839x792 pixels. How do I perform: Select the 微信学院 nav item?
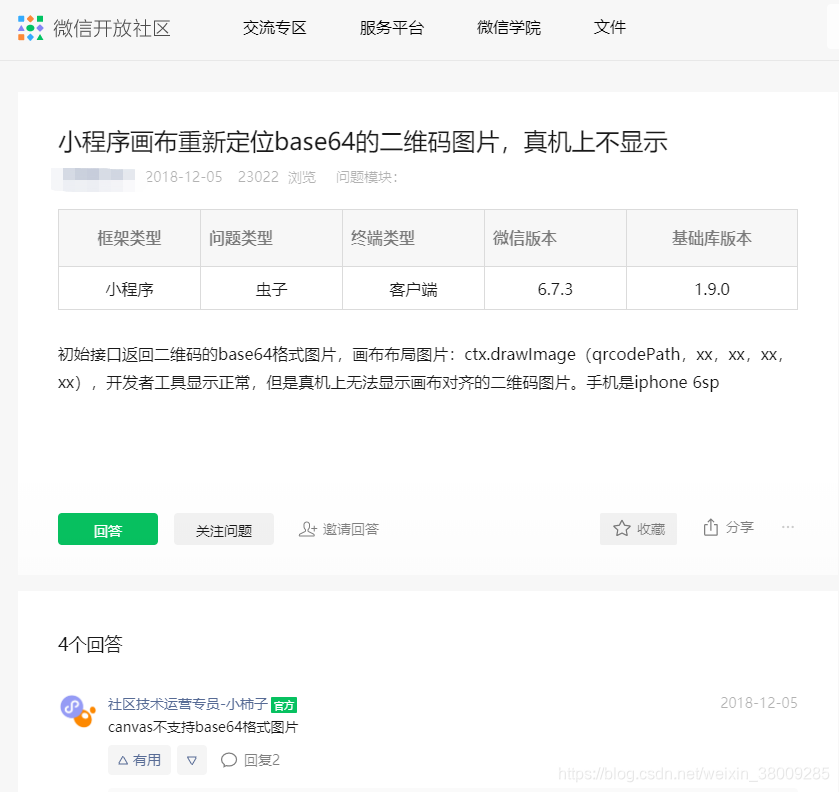pos(509,28)
